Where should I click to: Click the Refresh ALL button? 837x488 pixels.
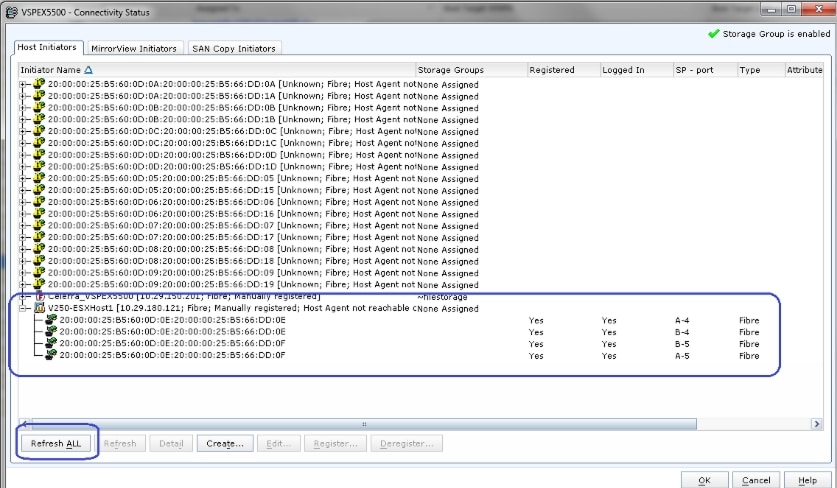click(x=56, y=443)
